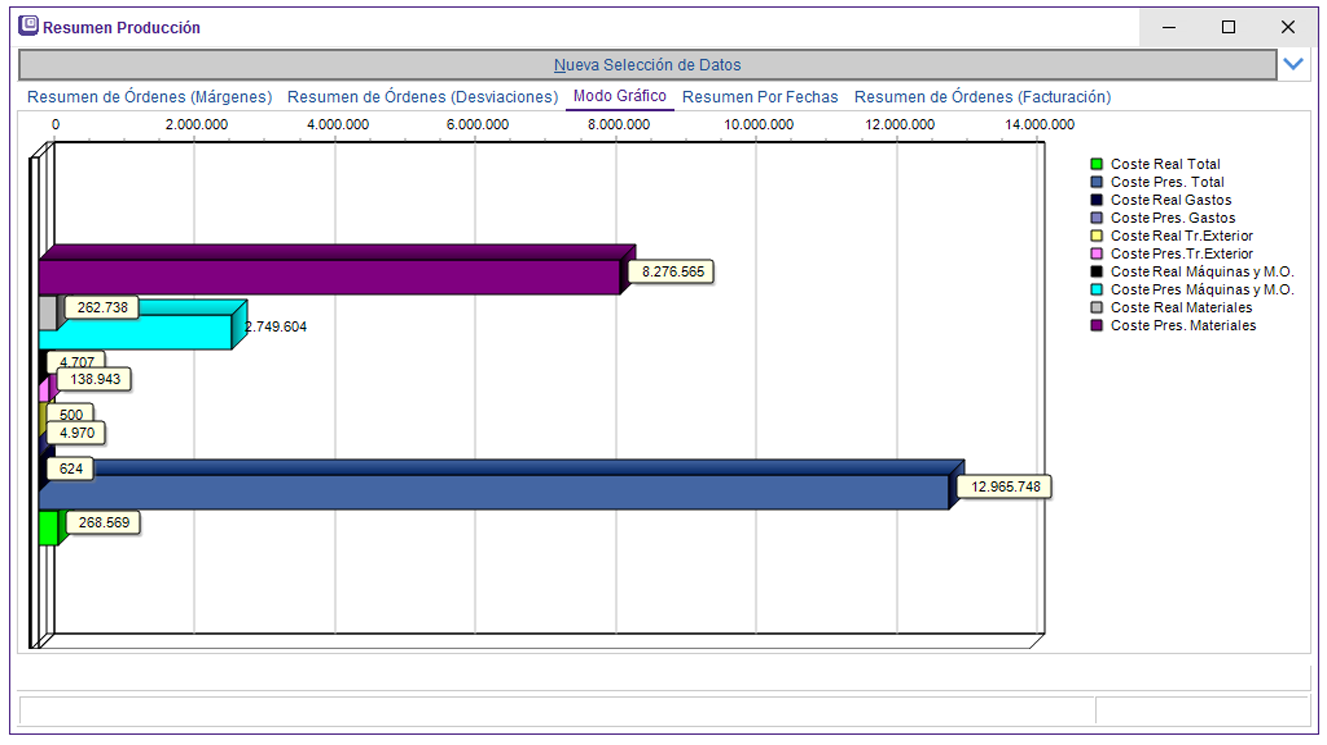Screen dimensions: 1327x745
Task: Select the Coste Real Gastos legend swatch
Action: click(1097, 200)
